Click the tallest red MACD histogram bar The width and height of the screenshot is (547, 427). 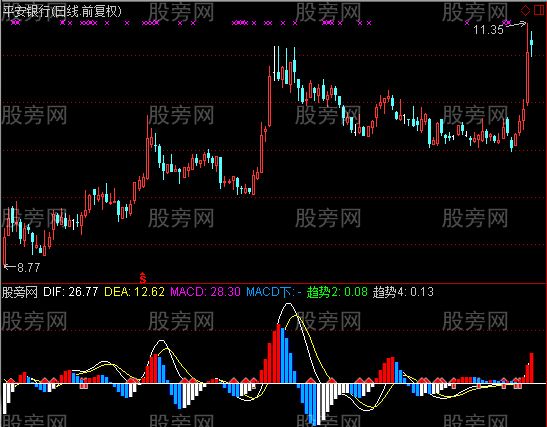coord(278,353)
